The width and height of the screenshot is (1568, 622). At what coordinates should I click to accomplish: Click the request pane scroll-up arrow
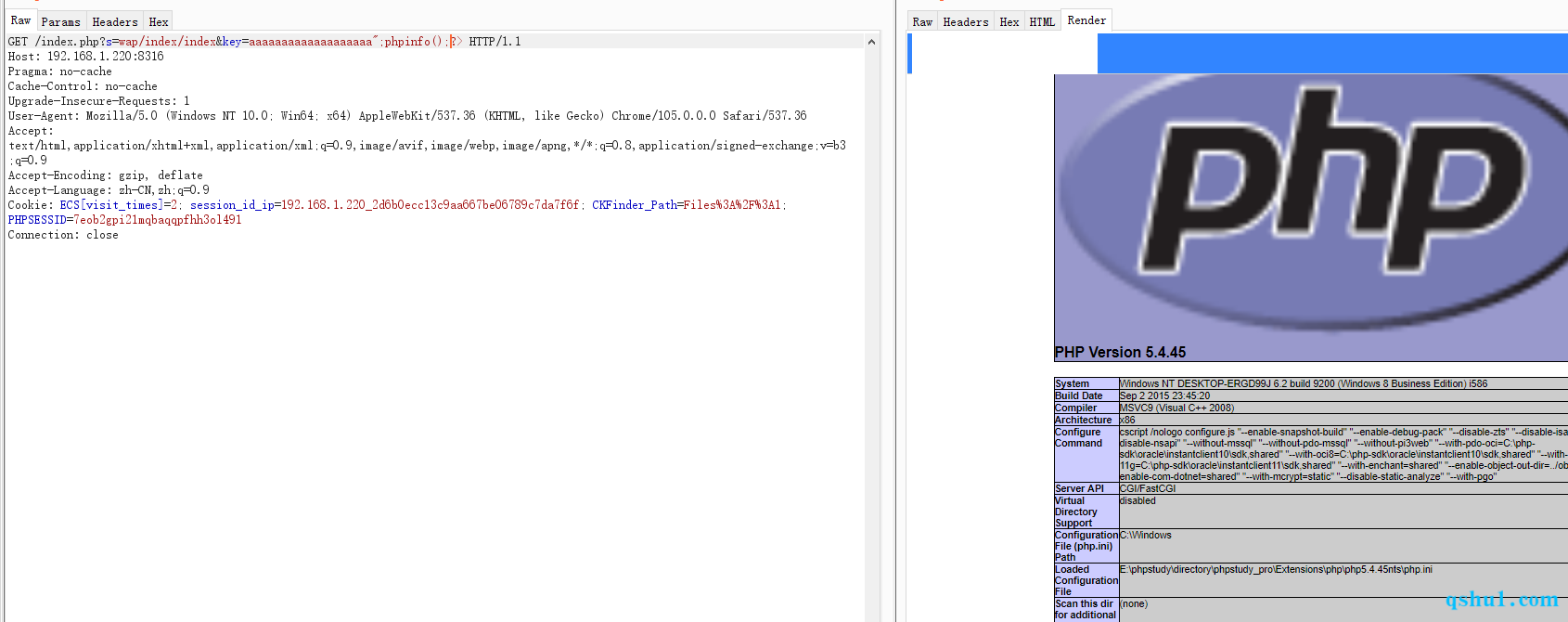[x=871, y=42]
